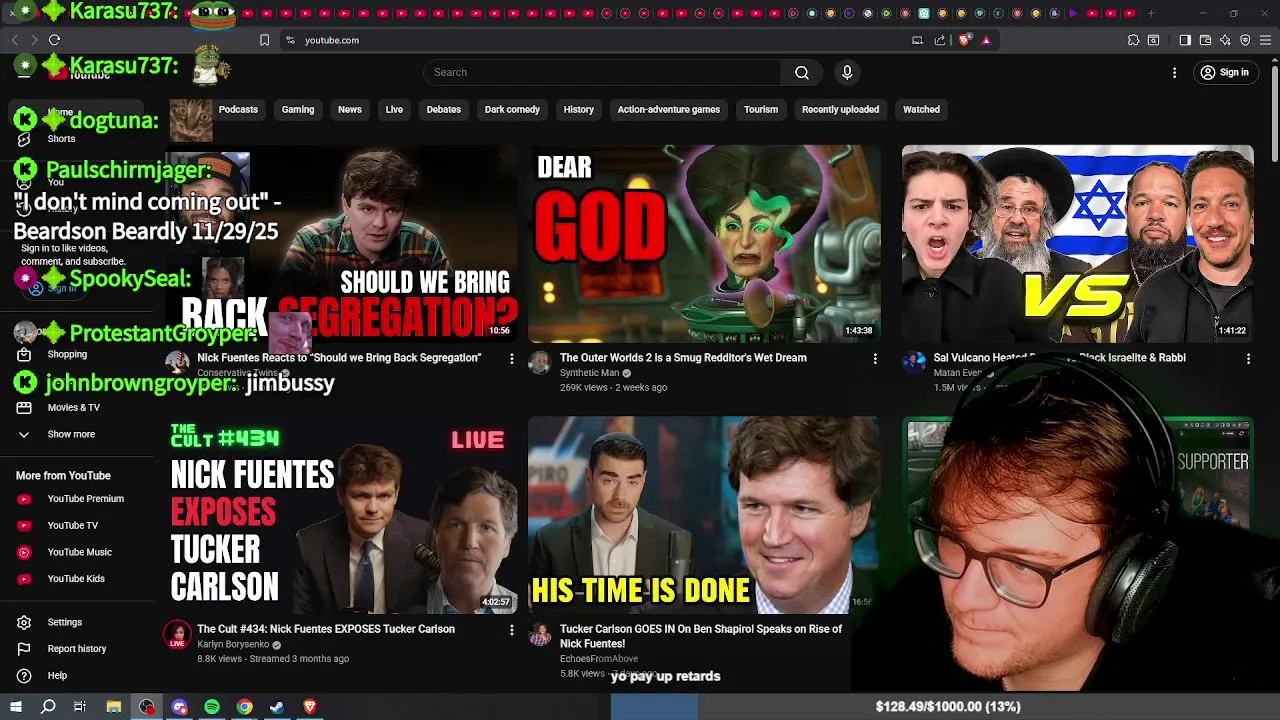Open the browser hamburger main menu
This screenshot has height=720, width=1280.
click(x=1265, y=40)
